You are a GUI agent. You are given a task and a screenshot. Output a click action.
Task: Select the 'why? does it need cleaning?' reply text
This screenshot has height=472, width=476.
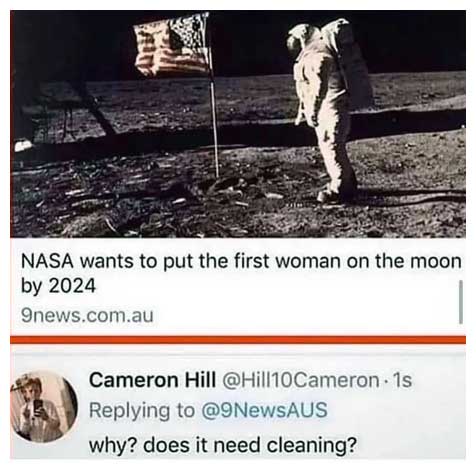coord(223,445)
